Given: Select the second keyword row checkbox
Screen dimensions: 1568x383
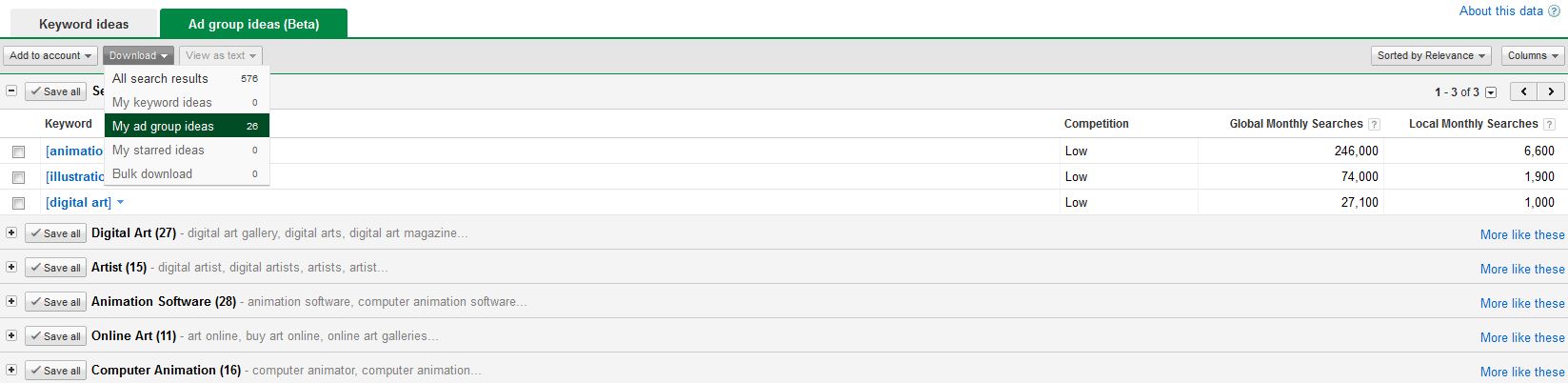Looking at the screenshot, I should (18, 177).
